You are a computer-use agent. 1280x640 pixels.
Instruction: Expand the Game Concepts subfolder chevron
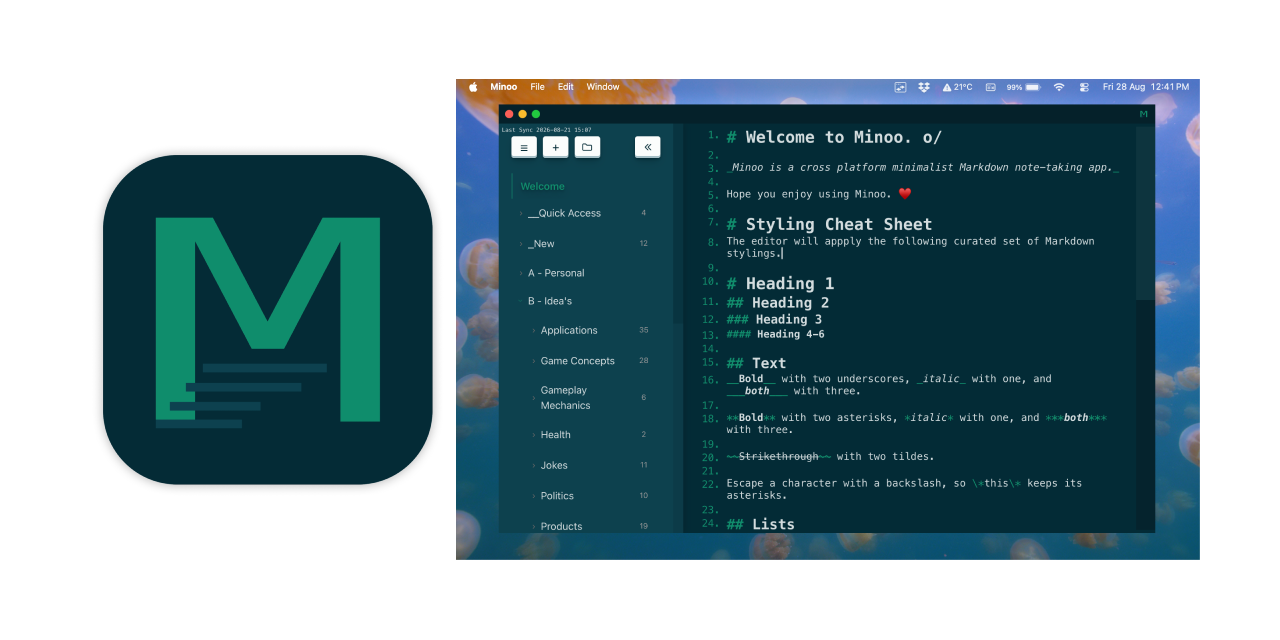click(534, 361)
